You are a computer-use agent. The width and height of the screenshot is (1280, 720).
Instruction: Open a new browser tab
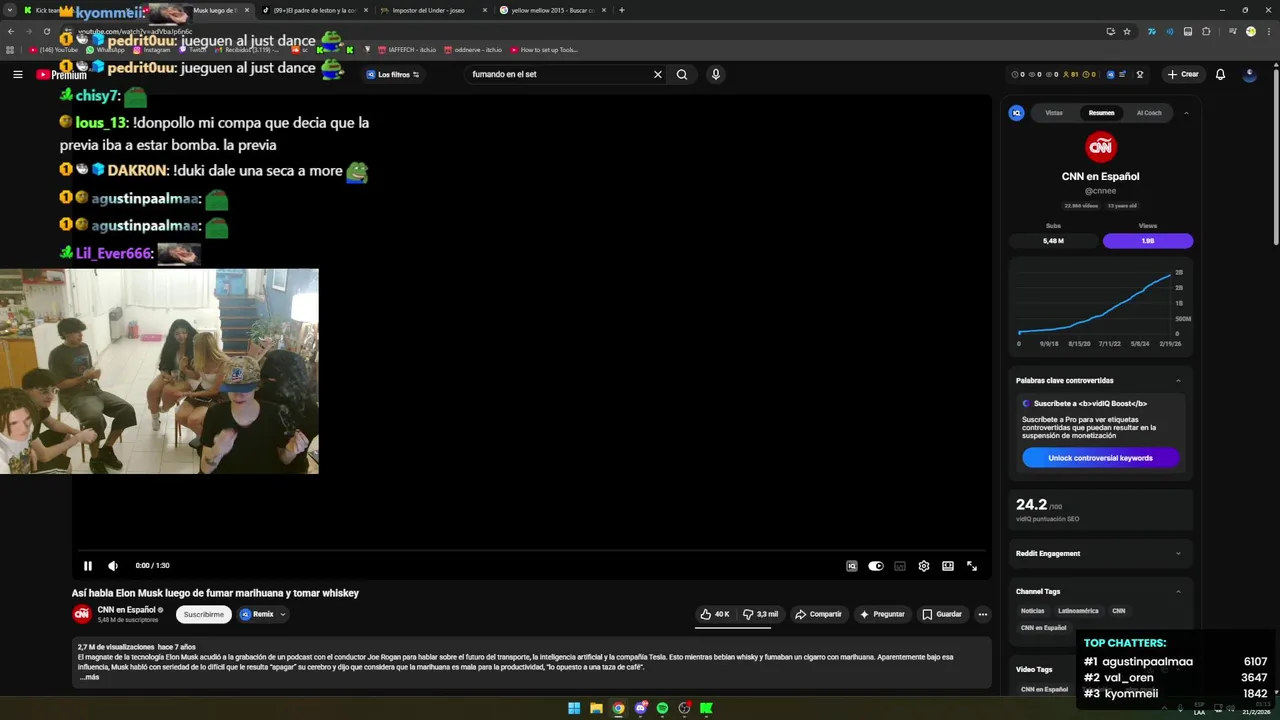[x=622, y=10]
